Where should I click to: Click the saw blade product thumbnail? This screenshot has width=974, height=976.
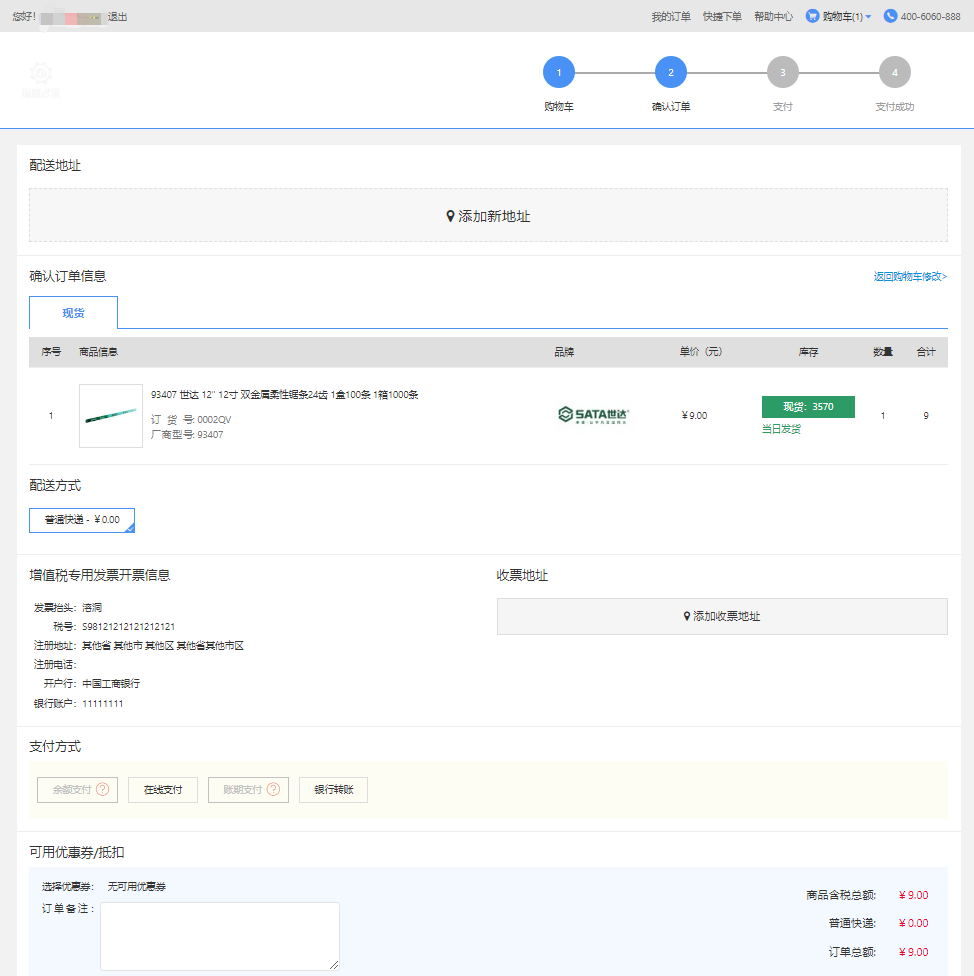pyautogui.click(x=111, y=416)
